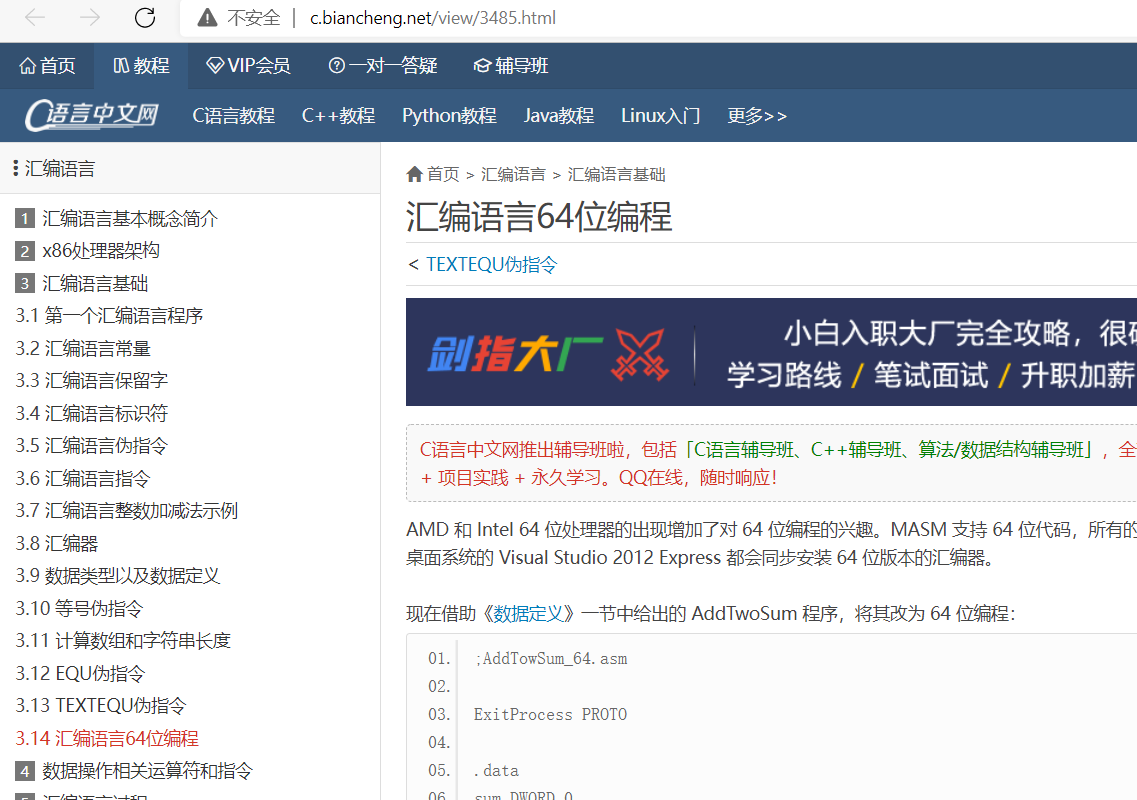The height and width of the screenshot is (800, 1137).
Task: Open 3.2 汇编语言常量
Action: (83, 348)
